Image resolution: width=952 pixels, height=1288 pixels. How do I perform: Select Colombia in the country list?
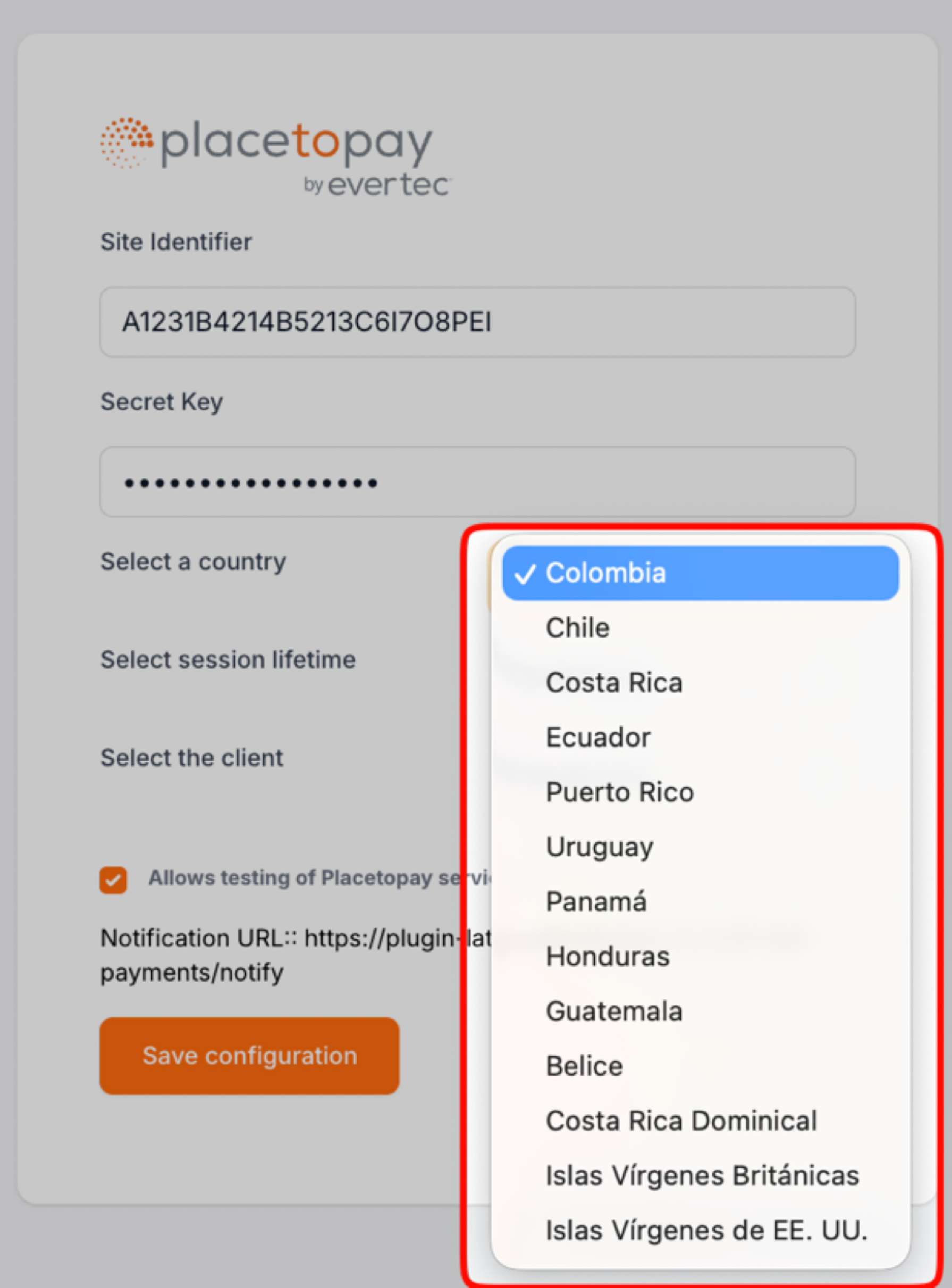(x=700, y=573)
